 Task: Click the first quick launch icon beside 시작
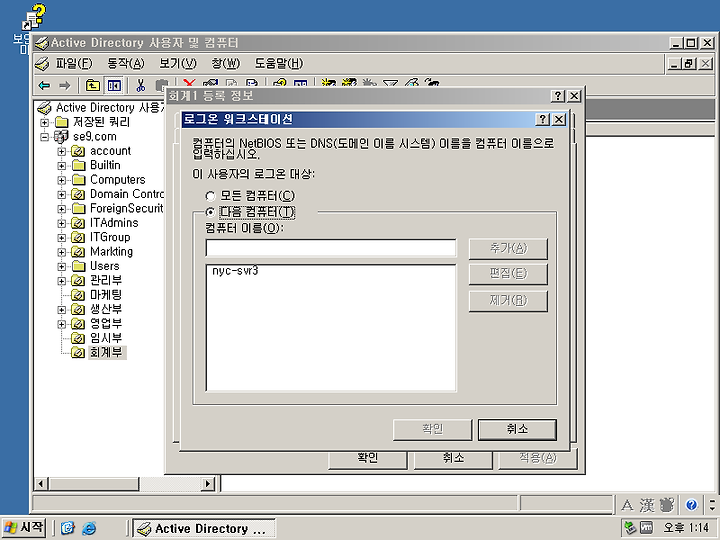coord(68,528)
